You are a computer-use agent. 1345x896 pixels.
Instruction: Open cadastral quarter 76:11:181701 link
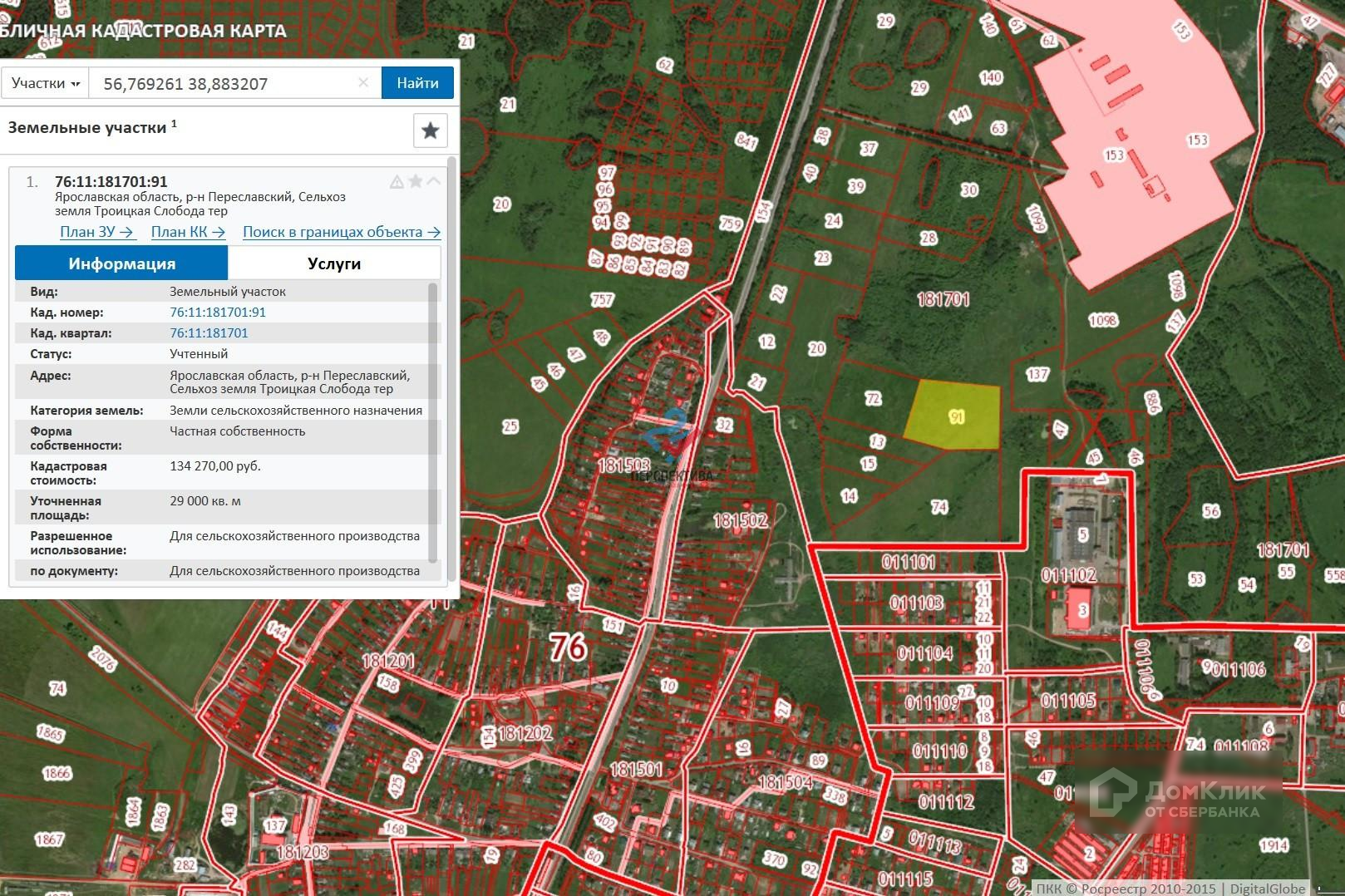point(209,333)
